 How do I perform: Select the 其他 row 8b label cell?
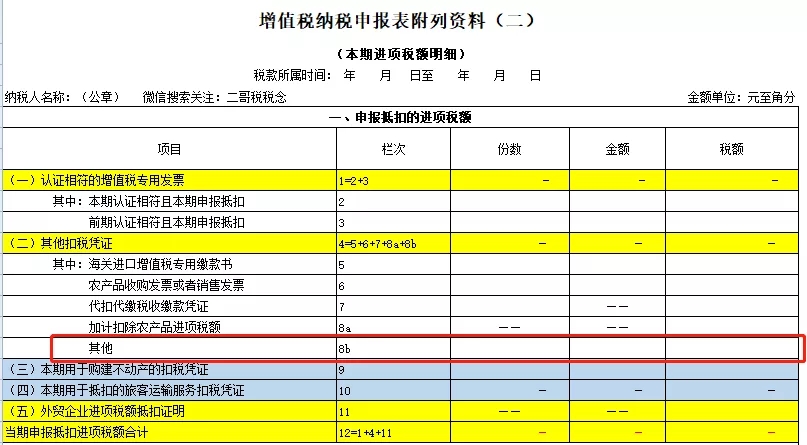click(x=169, y=348)
